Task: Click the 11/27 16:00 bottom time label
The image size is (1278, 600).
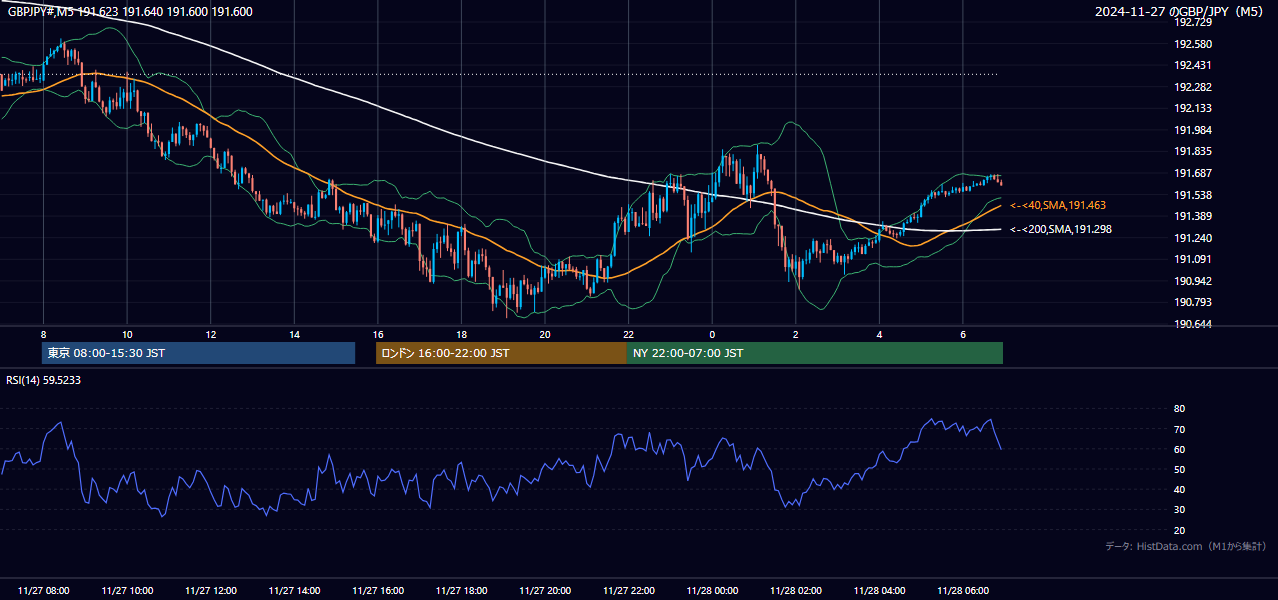Action: [x=378, y=591]
